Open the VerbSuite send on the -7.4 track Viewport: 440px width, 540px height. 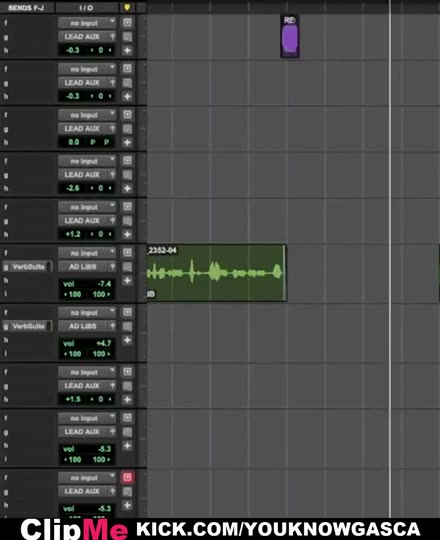coord(28,267)
